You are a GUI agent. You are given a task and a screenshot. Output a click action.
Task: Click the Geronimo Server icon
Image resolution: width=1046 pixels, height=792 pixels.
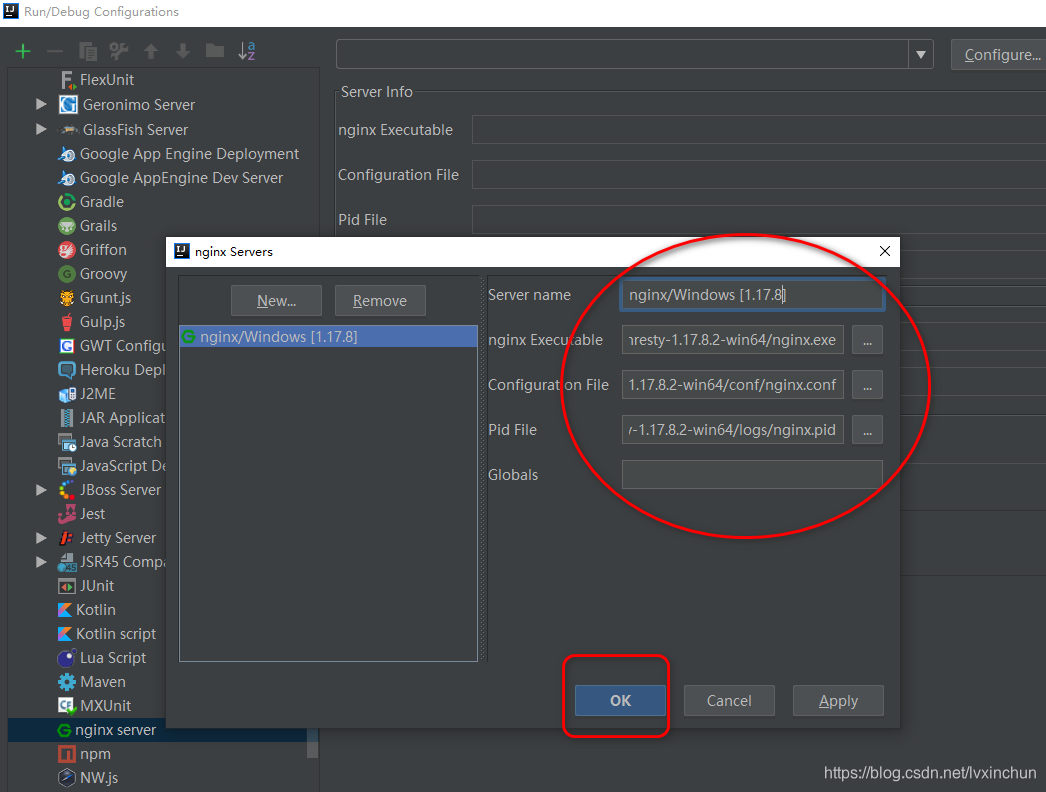68,105
